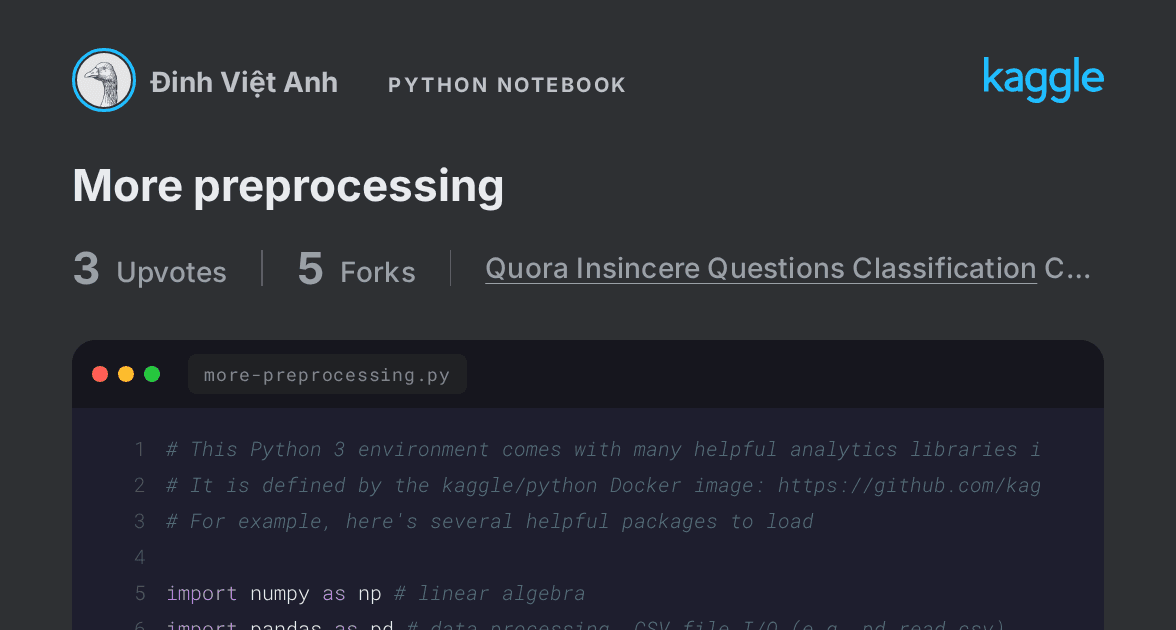Image resolution: width=1176 pixels, height=630 pixels.
Task: Click the Python 3 environment comment line
Action: pos(603,449)
